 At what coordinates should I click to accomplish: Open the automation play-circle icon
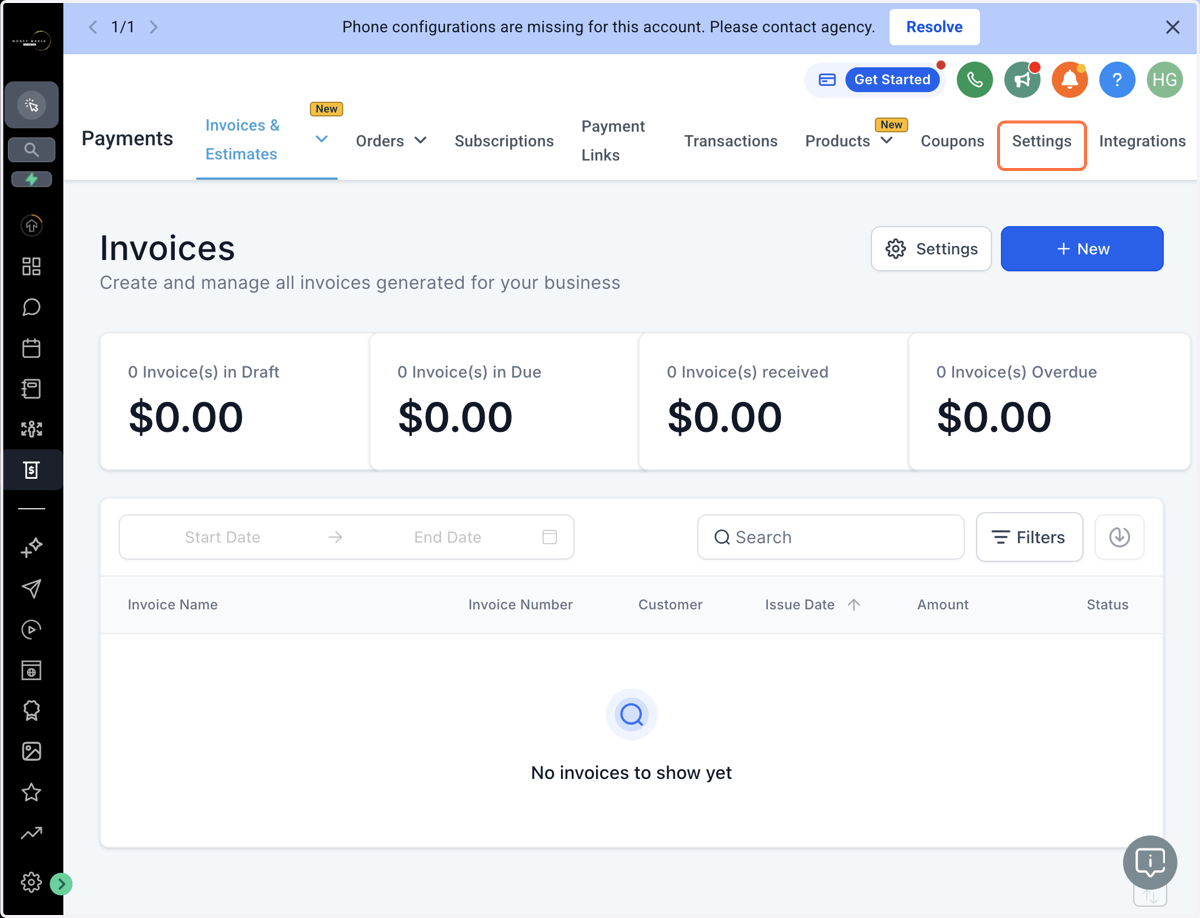pos(31,629)
